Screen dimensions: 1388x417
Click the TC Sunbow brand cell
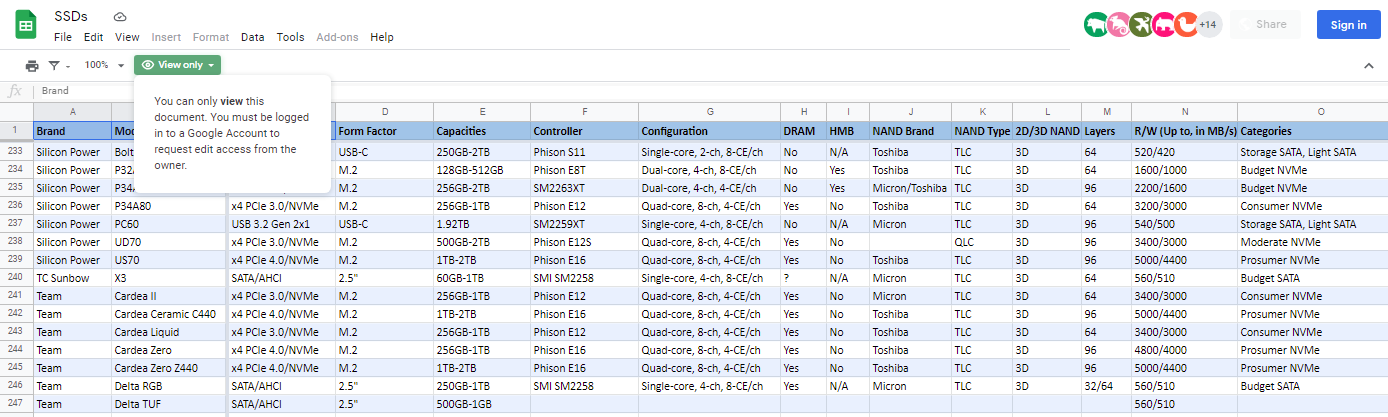tap(72, 278)
